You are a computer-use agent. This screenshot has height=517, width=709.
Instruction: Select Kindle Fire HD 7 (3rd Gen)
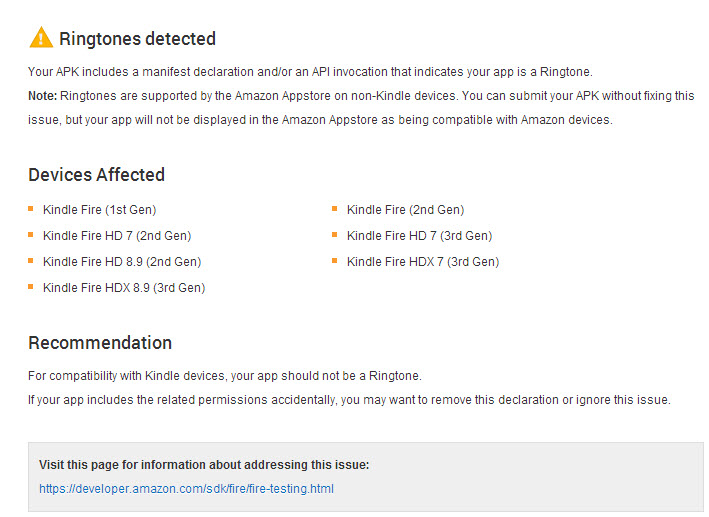[419, 236]
